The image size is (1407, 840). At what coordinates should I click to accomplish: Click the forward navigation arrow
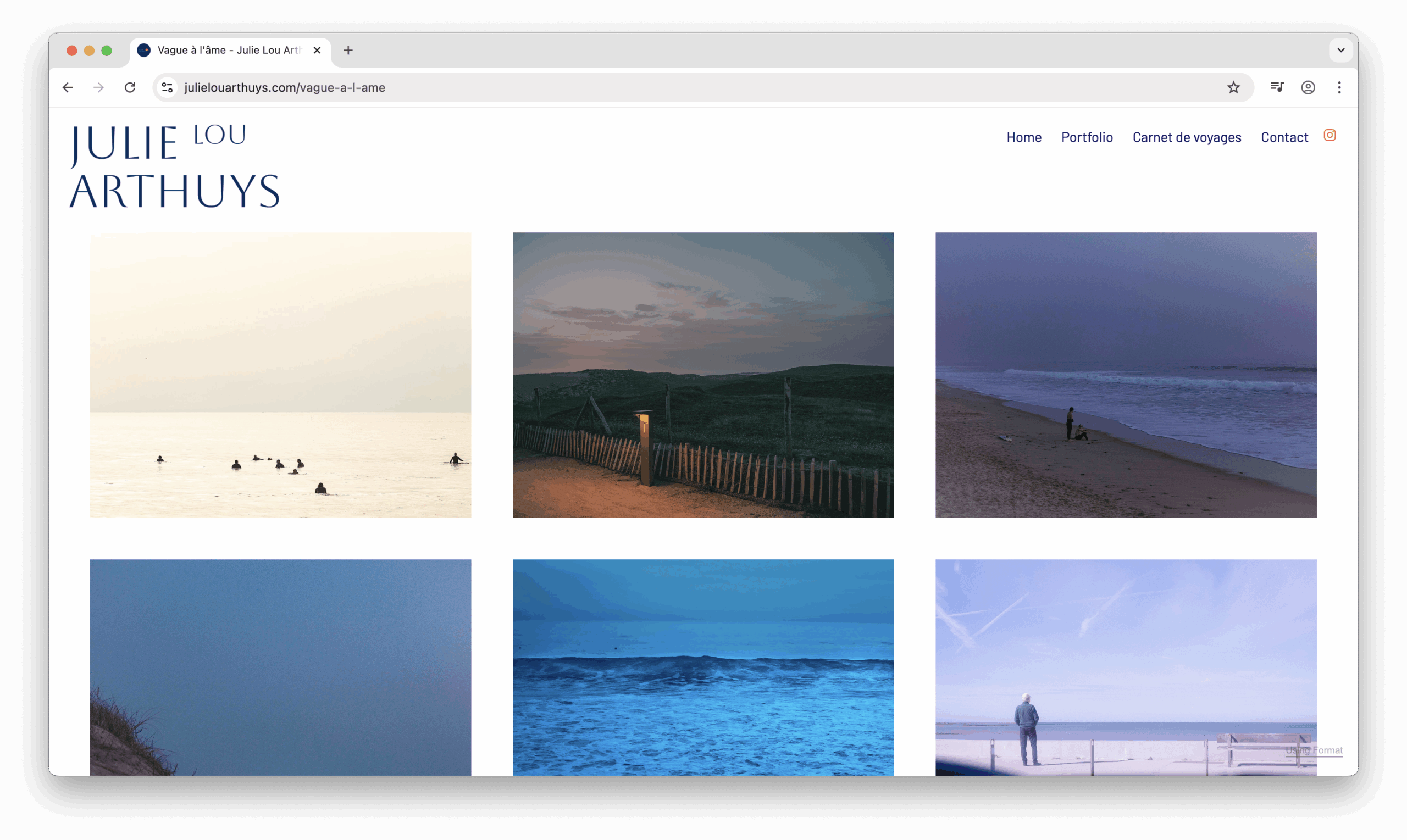coord(99,88)
